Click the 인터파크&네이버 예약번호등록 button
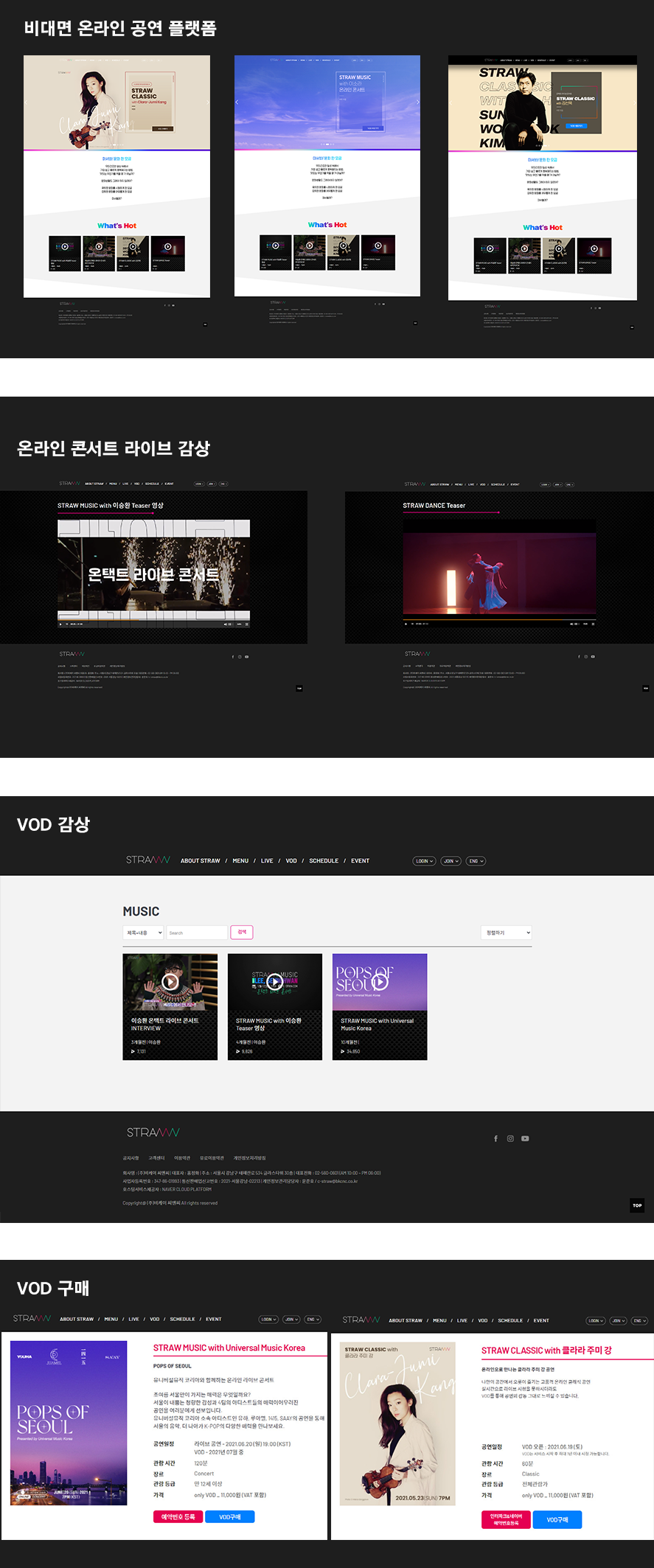The height and width of the screenshot is (1568, 654). (x=506, y=1519)
